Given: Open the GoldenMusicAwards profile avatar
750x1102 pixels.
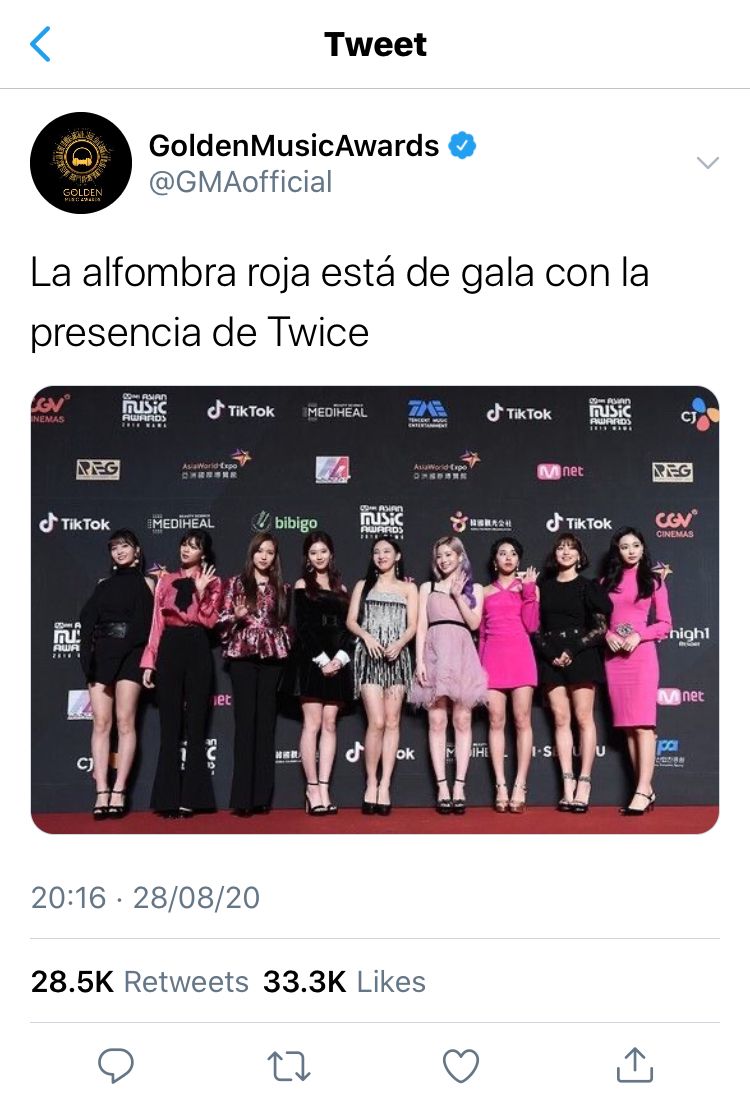Looking at the screenshot, I should [x=81, y=163].
